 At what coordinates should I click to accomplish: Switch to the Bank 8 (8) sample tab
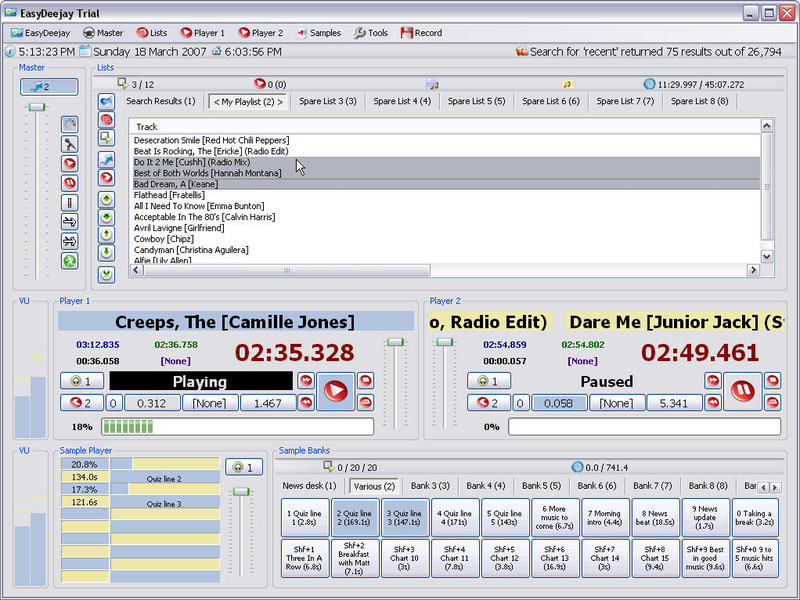pos(708,486)
